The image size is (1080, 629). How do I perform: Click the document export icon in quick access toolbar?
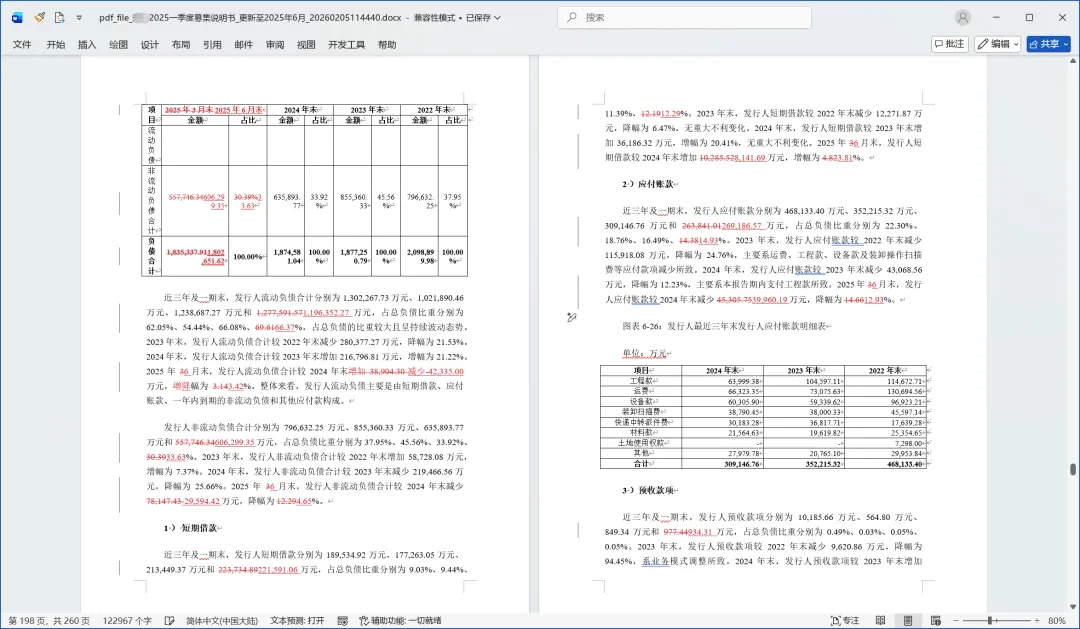coord(60,17)
